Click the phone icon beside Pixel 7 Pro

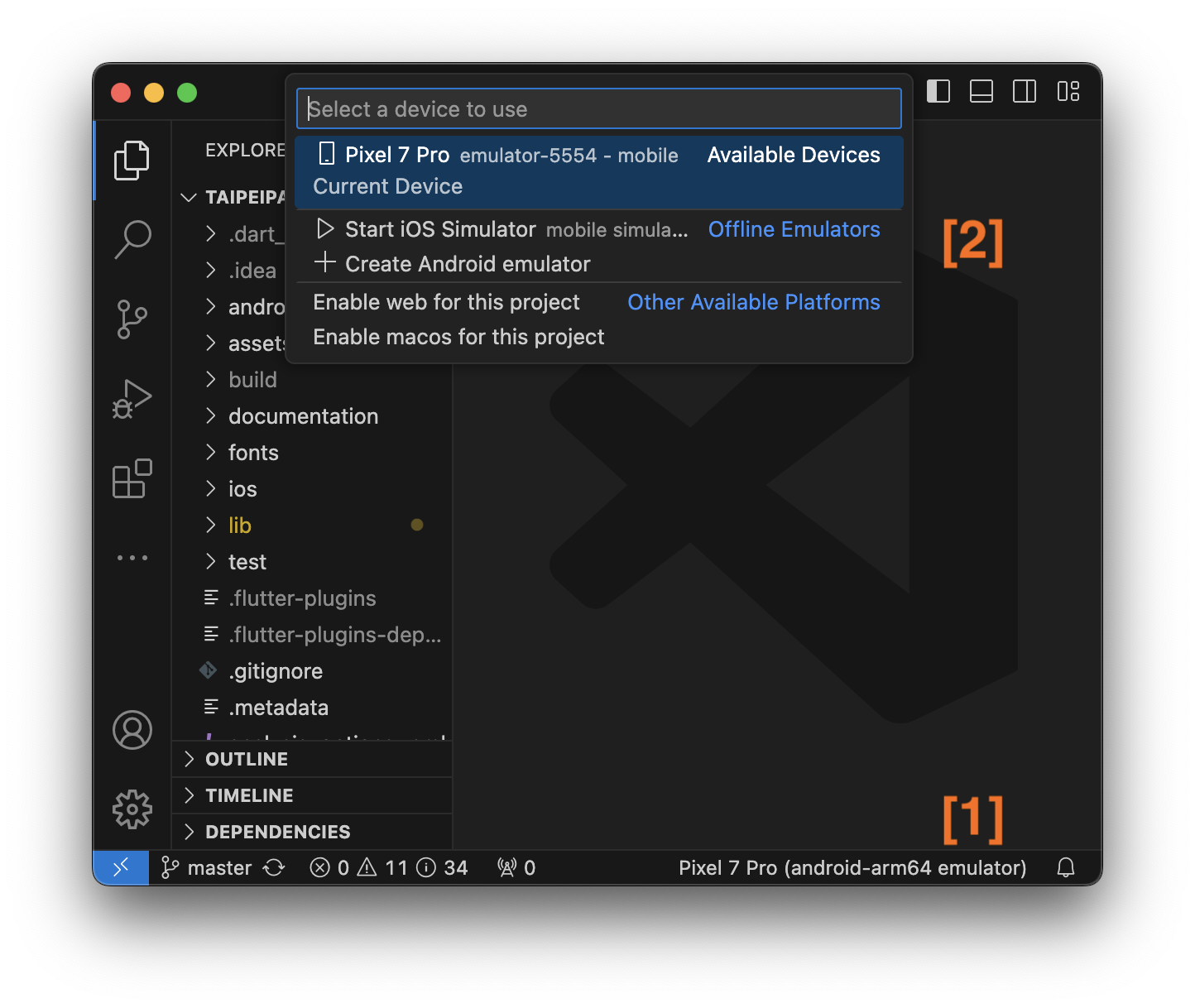pos(326,154)
